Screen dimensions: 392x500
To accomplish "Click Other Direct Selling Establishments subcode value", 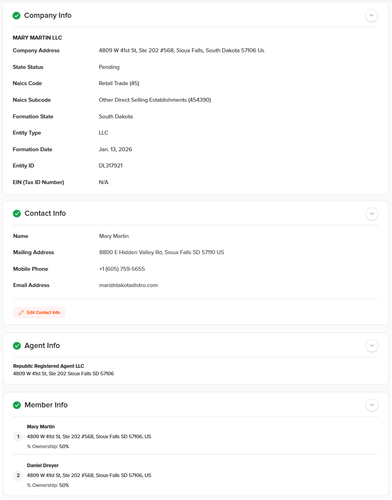I will tap(155, 100).
